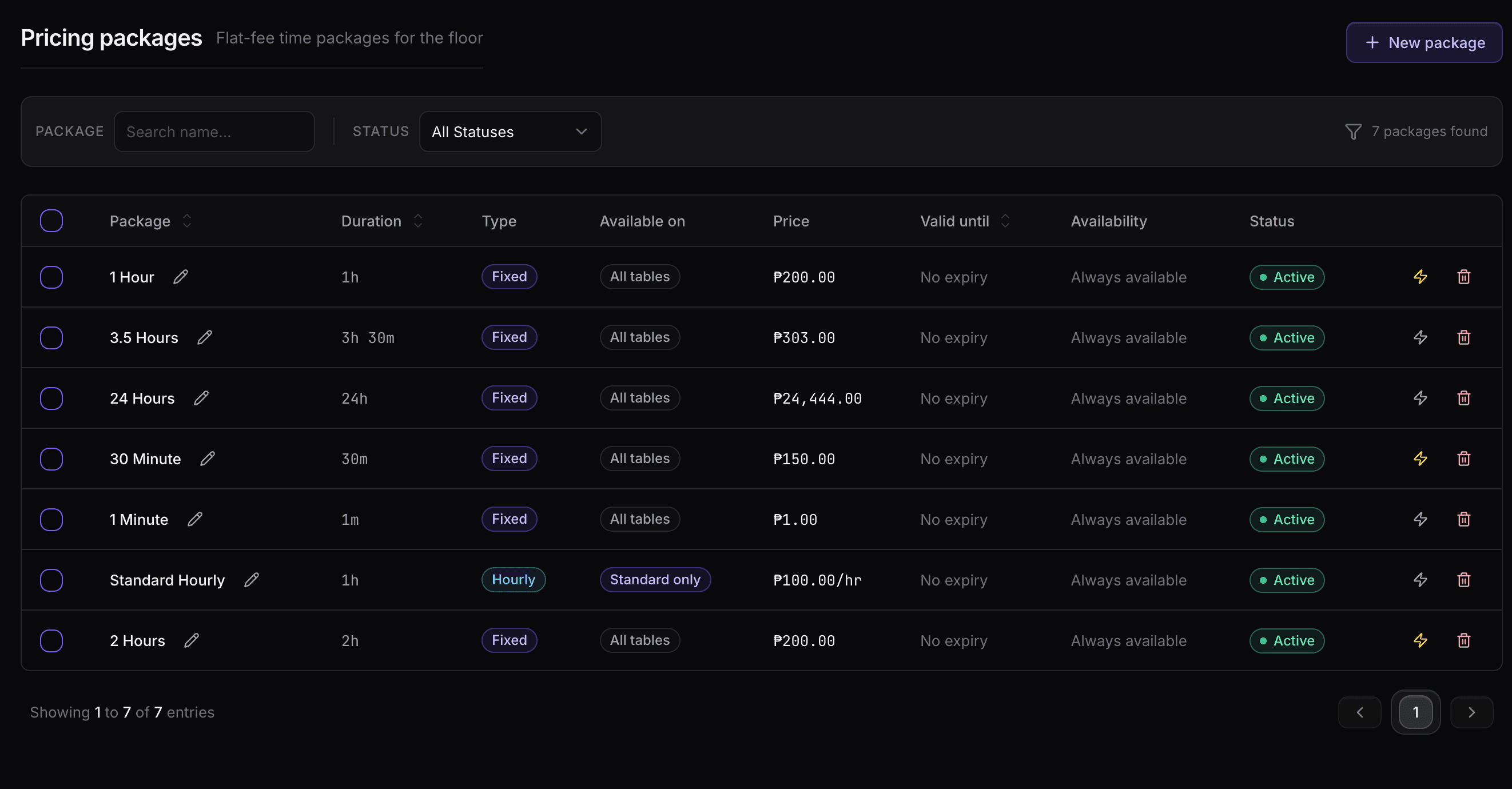The height and width of the screenshot is (789, 1512).
Task: Tick the 24 Hours row checkbox
Action: [x=51, y=399]
